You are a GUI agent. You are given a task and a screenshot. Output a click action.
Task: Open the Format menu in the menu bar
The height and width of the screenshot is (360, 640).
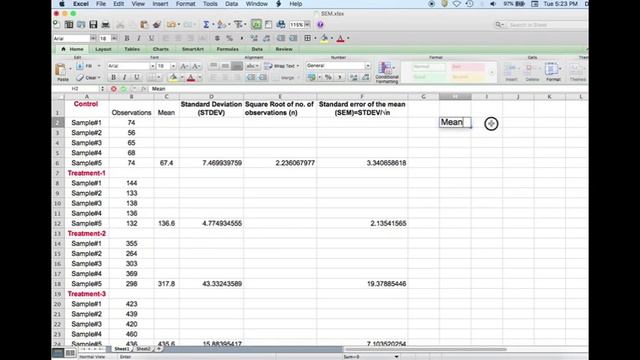185,4
